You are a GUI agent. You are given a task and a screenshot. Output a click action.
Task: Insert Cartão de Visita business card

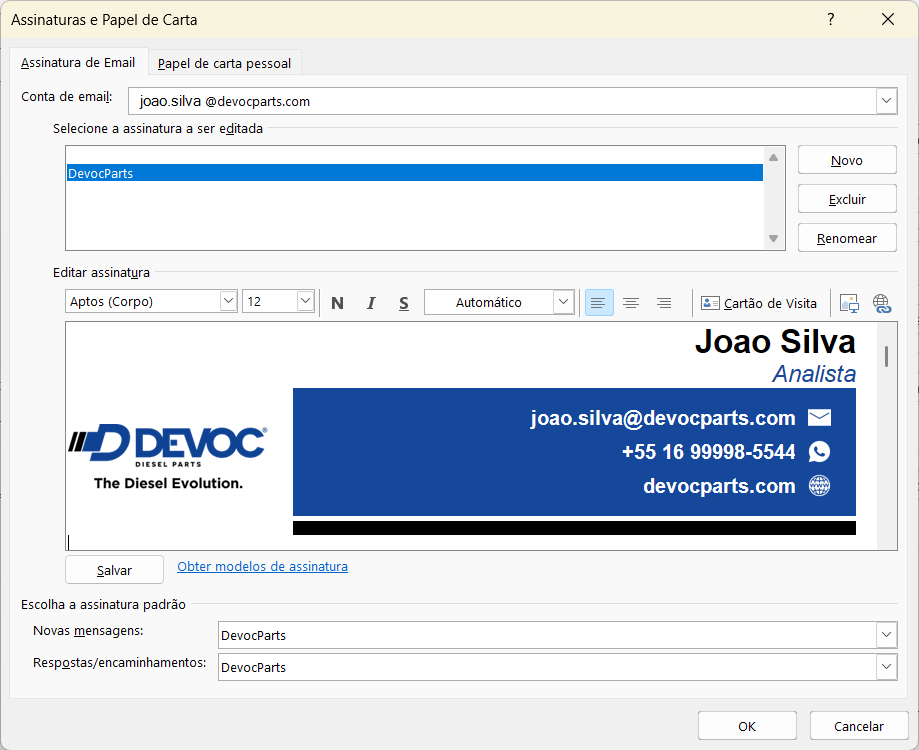pos(759,303)
